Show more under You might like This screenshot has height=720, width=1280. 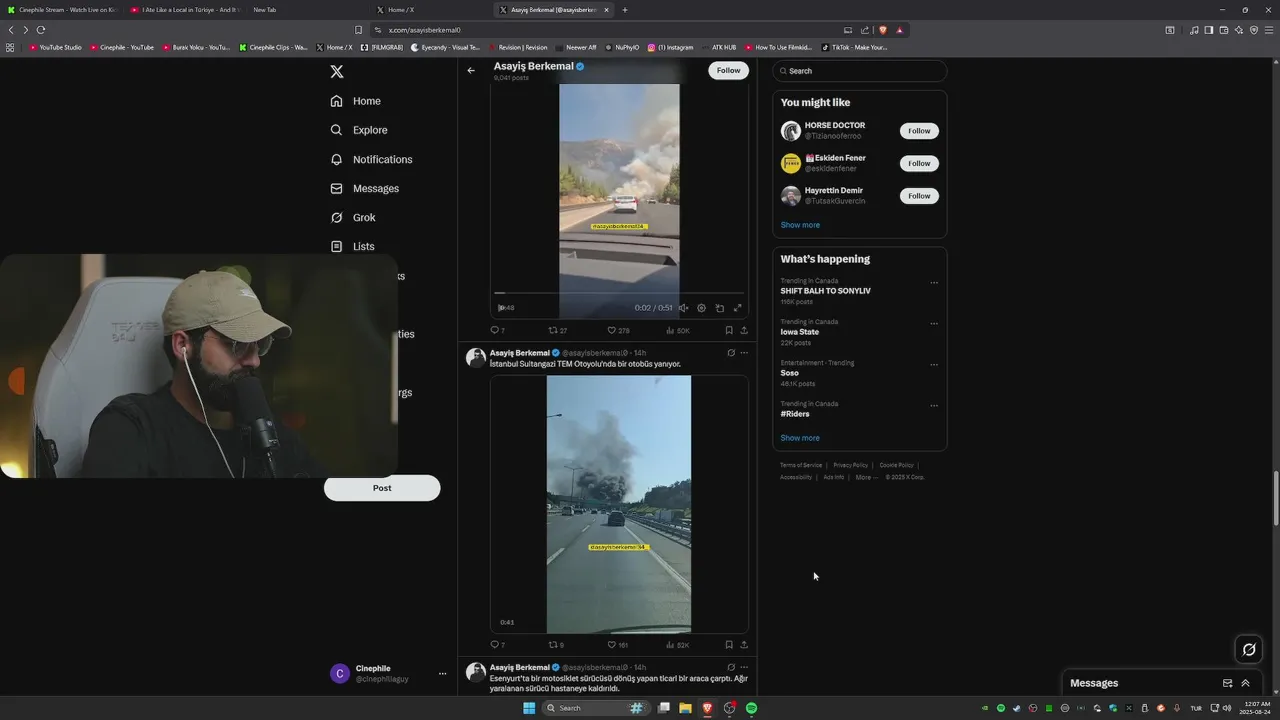click(800, 225)
